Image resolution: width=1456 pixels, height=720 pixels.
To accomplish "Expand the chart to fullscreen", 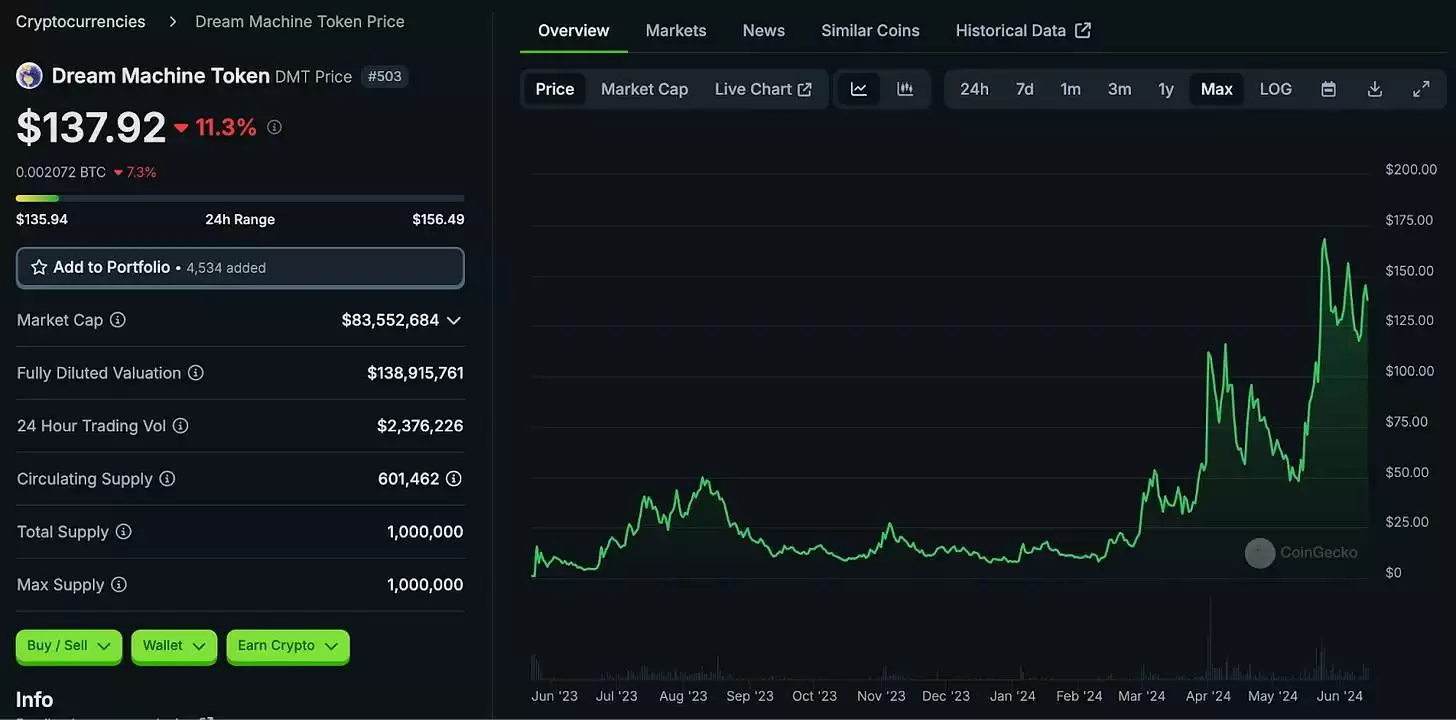I will coord(1421,89).
